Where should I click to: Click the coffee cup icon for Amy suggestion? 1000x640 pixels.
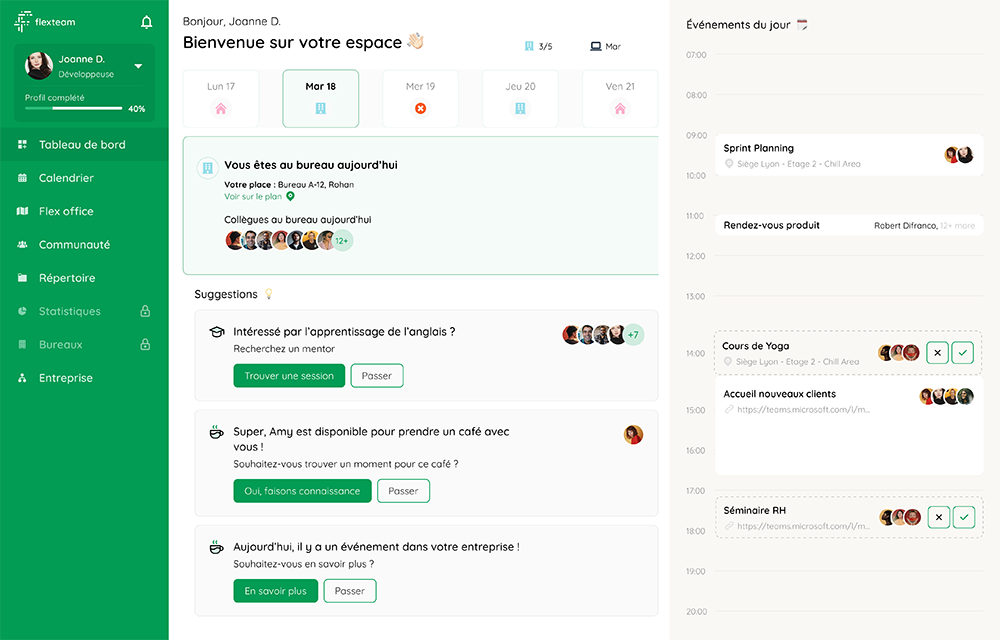coord(215,433)
